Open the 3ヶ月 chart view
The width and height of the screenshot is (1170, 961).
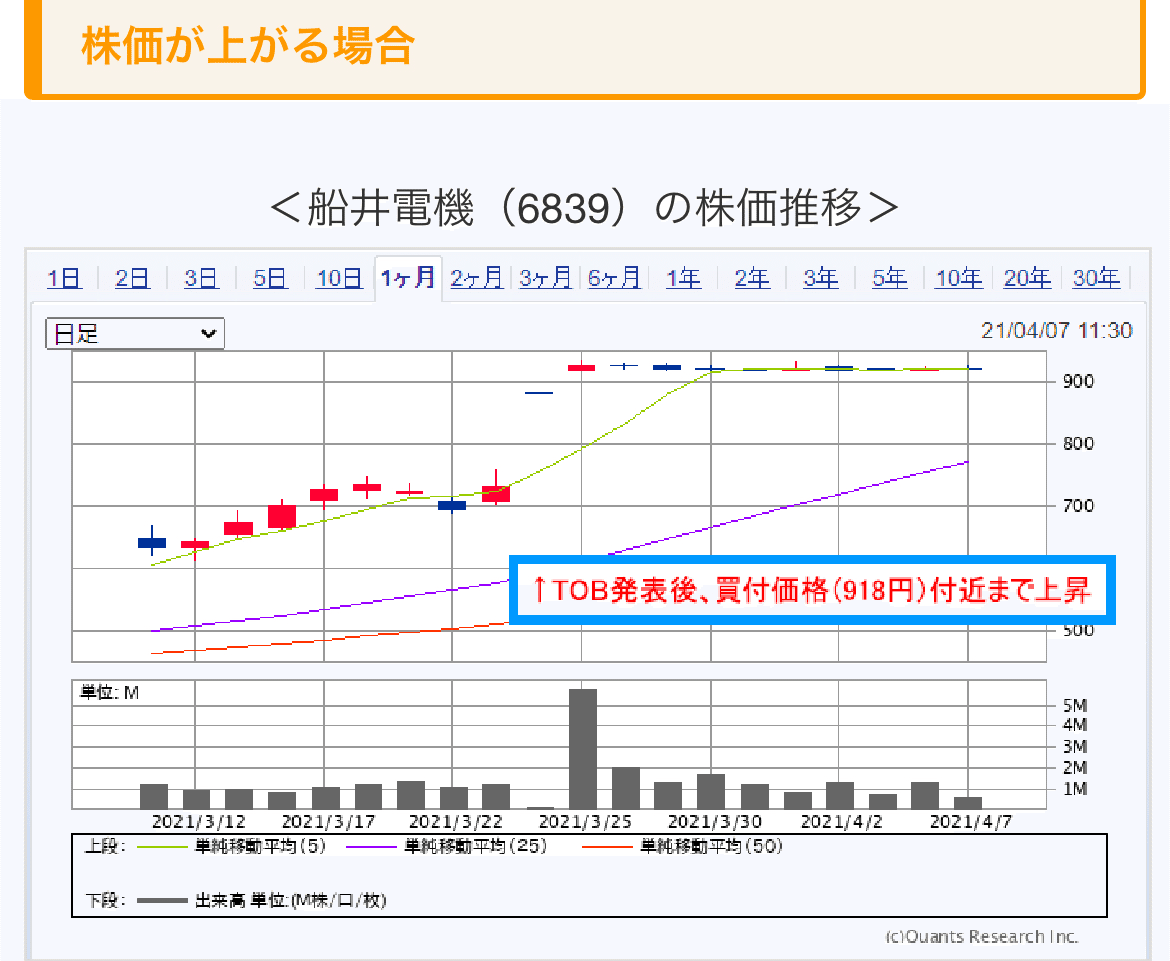coord(545,278)
